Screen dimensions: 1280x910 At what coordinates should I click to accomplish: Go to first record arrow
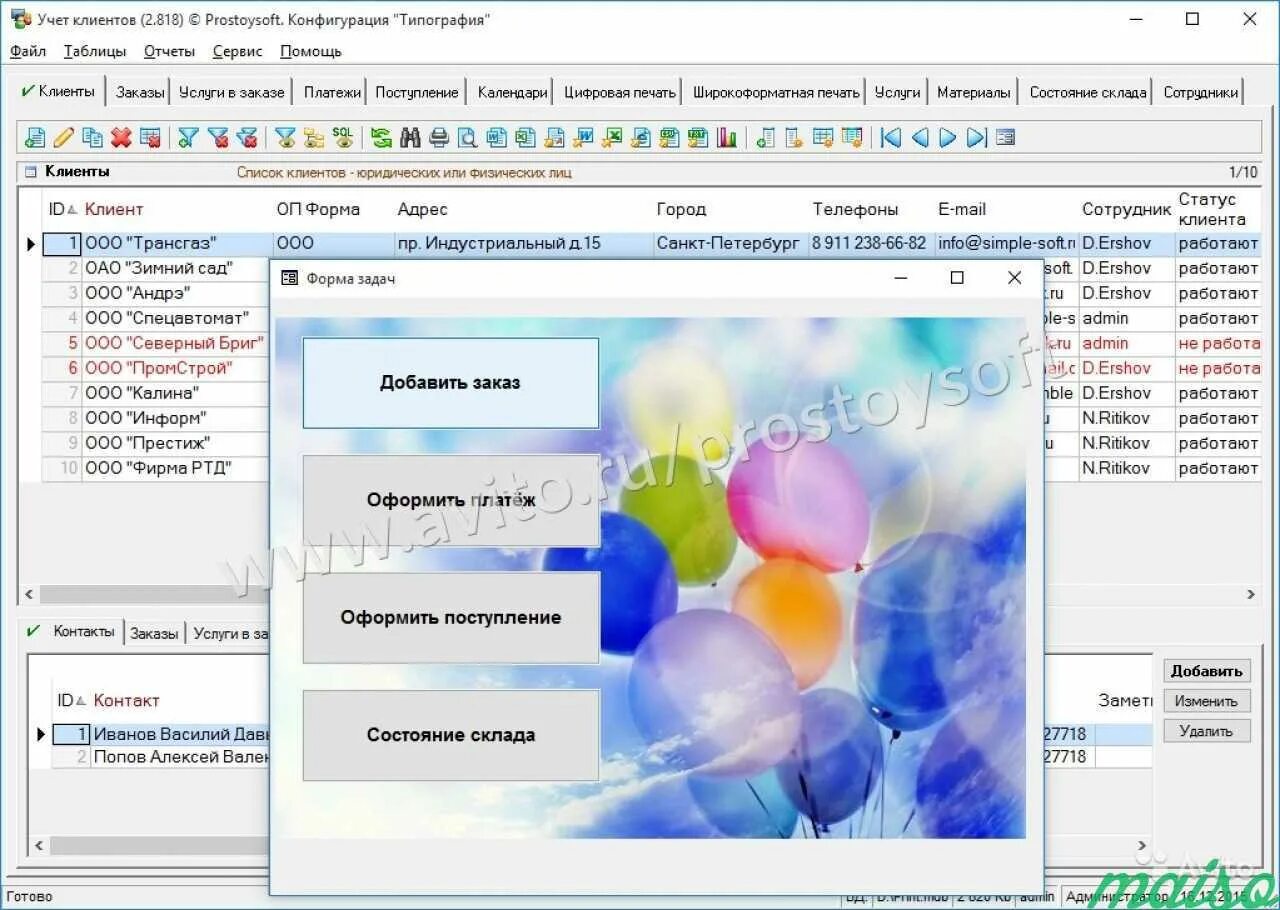point(891,138)
